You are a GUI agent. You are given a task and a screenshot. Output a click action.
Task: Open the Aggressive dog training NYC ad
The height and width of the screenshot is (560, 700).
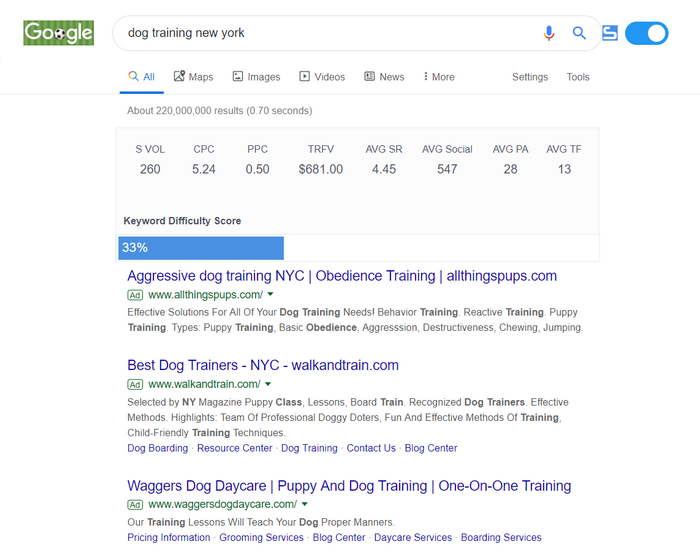(342, 276)
